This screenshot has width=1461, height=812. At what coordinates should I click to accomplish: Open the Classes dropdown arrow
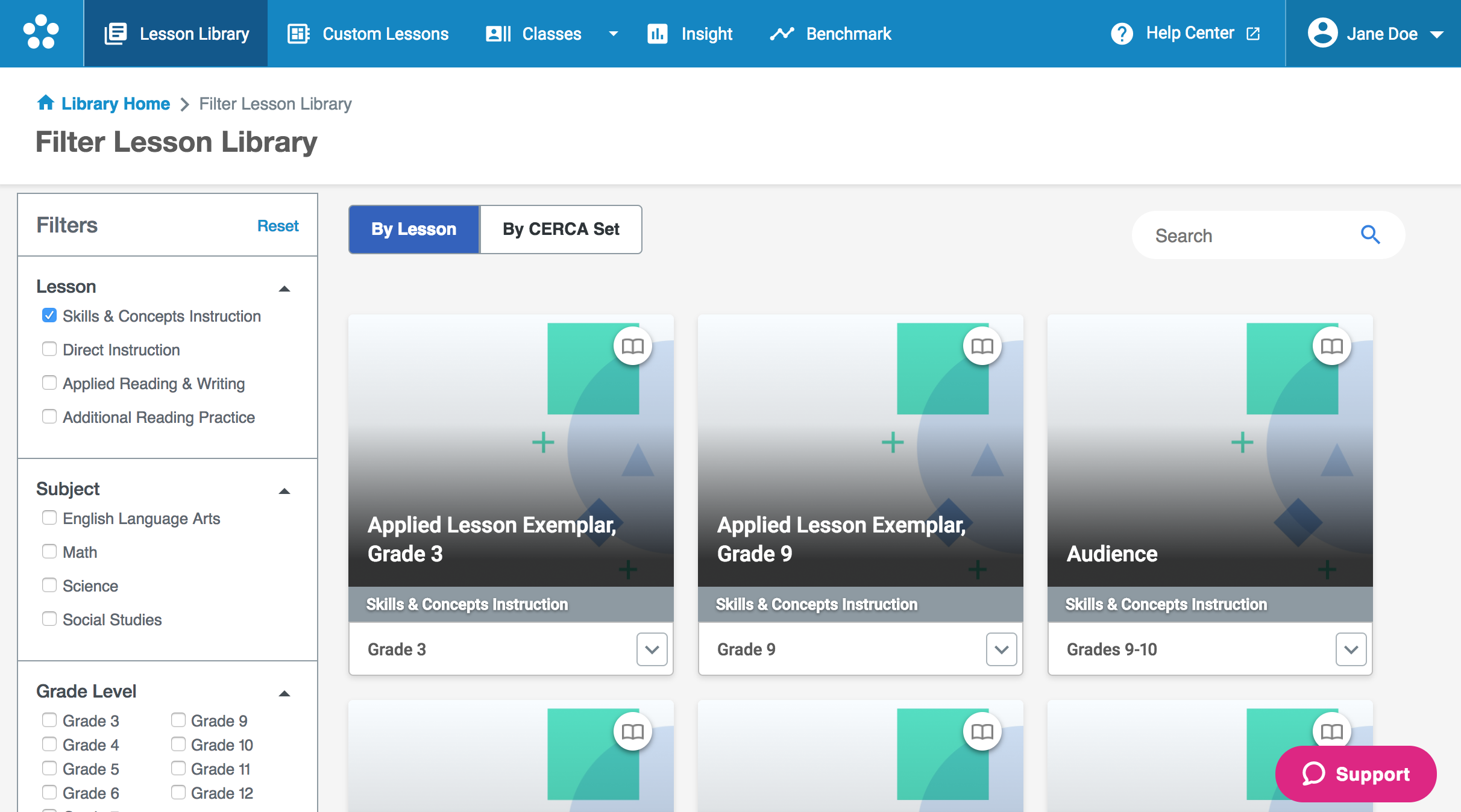pos(613,34)
